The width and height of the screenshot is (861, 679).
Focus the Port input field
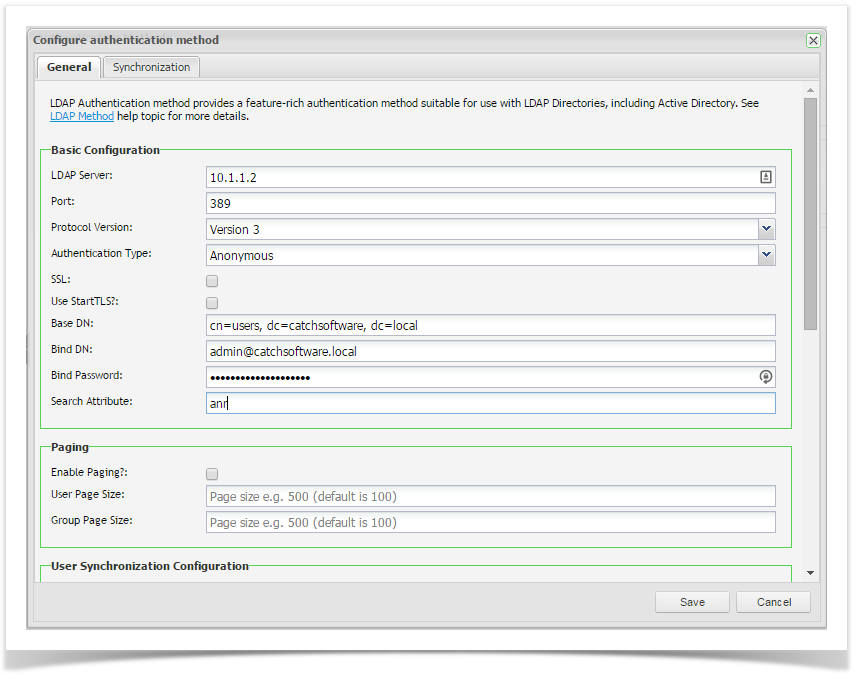[x=490, y=203]
